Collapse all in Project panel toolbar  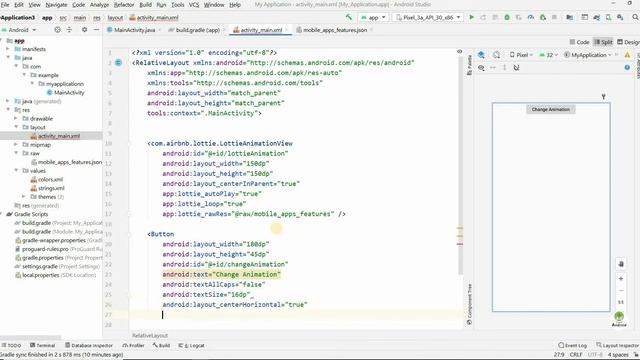click(69, 30)
